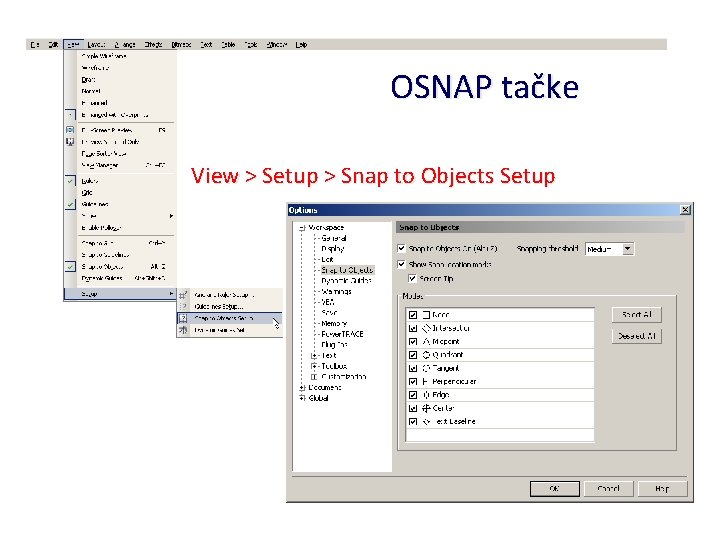The width and height of the screenshot is (720, 540).
Task: Open the Layout menu in the menu bar
Action: coord(96,45)
